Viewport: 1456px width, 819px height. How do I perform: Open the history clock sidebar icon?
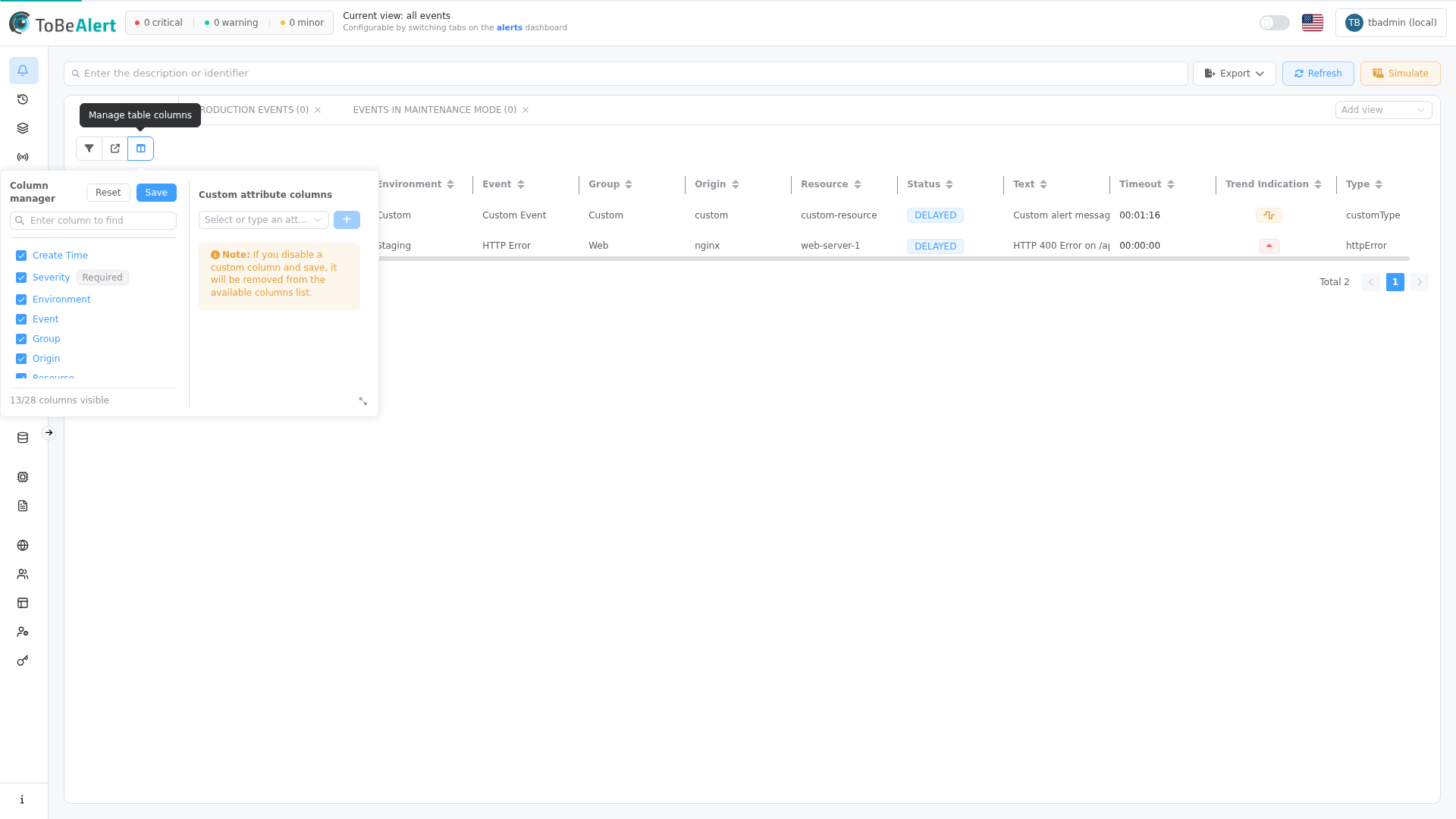click(x=23, y=99)
